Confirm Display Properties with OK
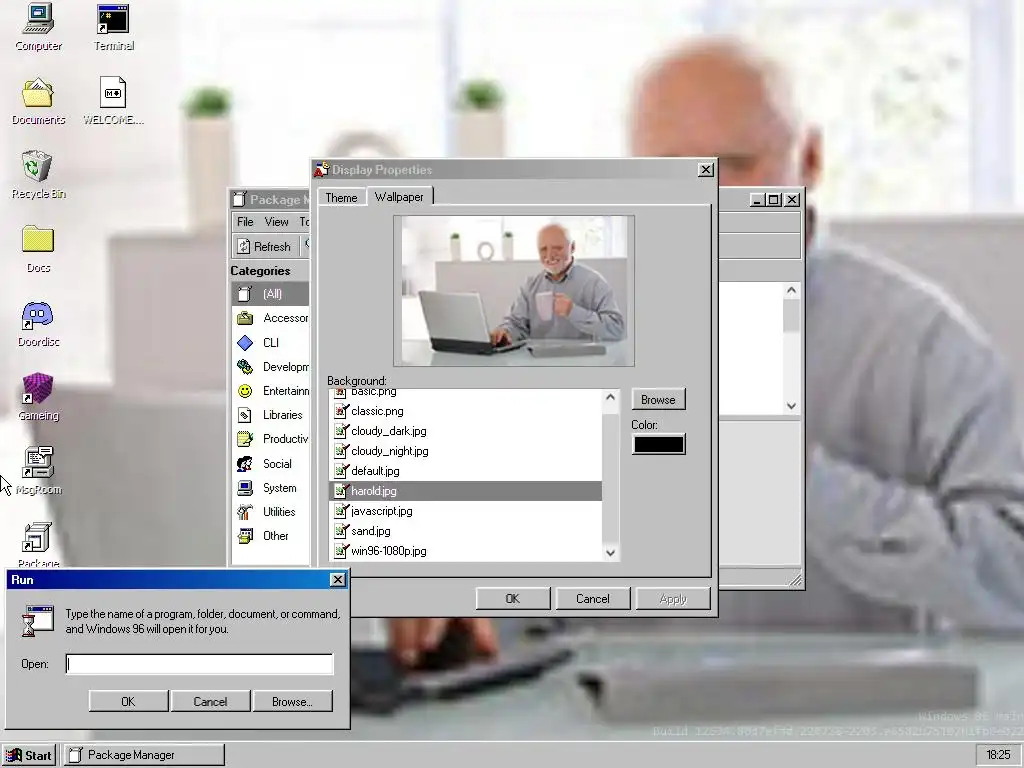This screenshot has width=1024, height=768. [x=513, y=599]
